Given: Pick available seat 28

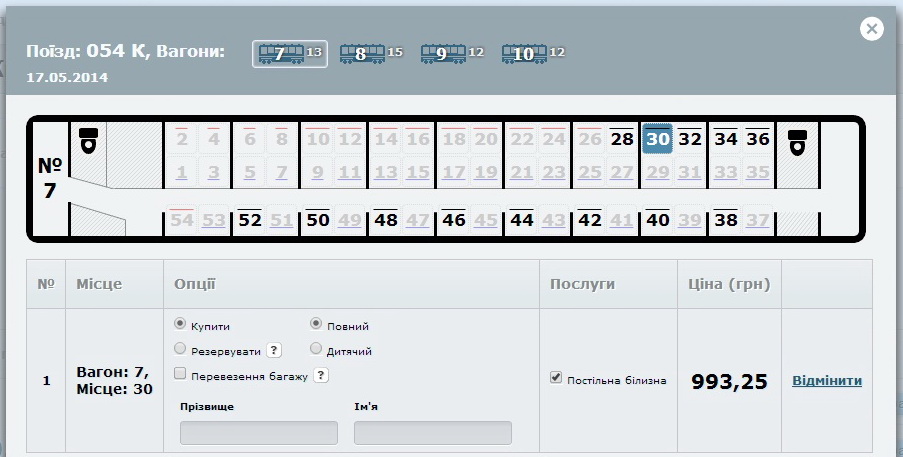Looking at the screenshot, I should tap(622, 139).
